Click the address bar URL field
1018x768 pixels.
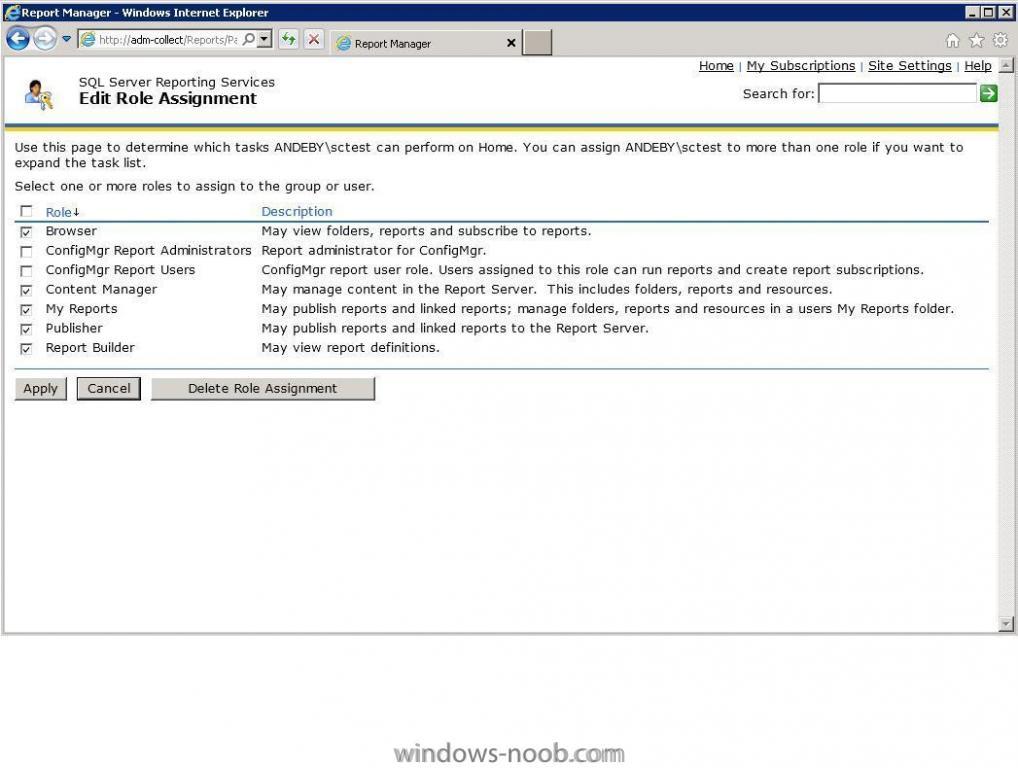click(168, 40)
